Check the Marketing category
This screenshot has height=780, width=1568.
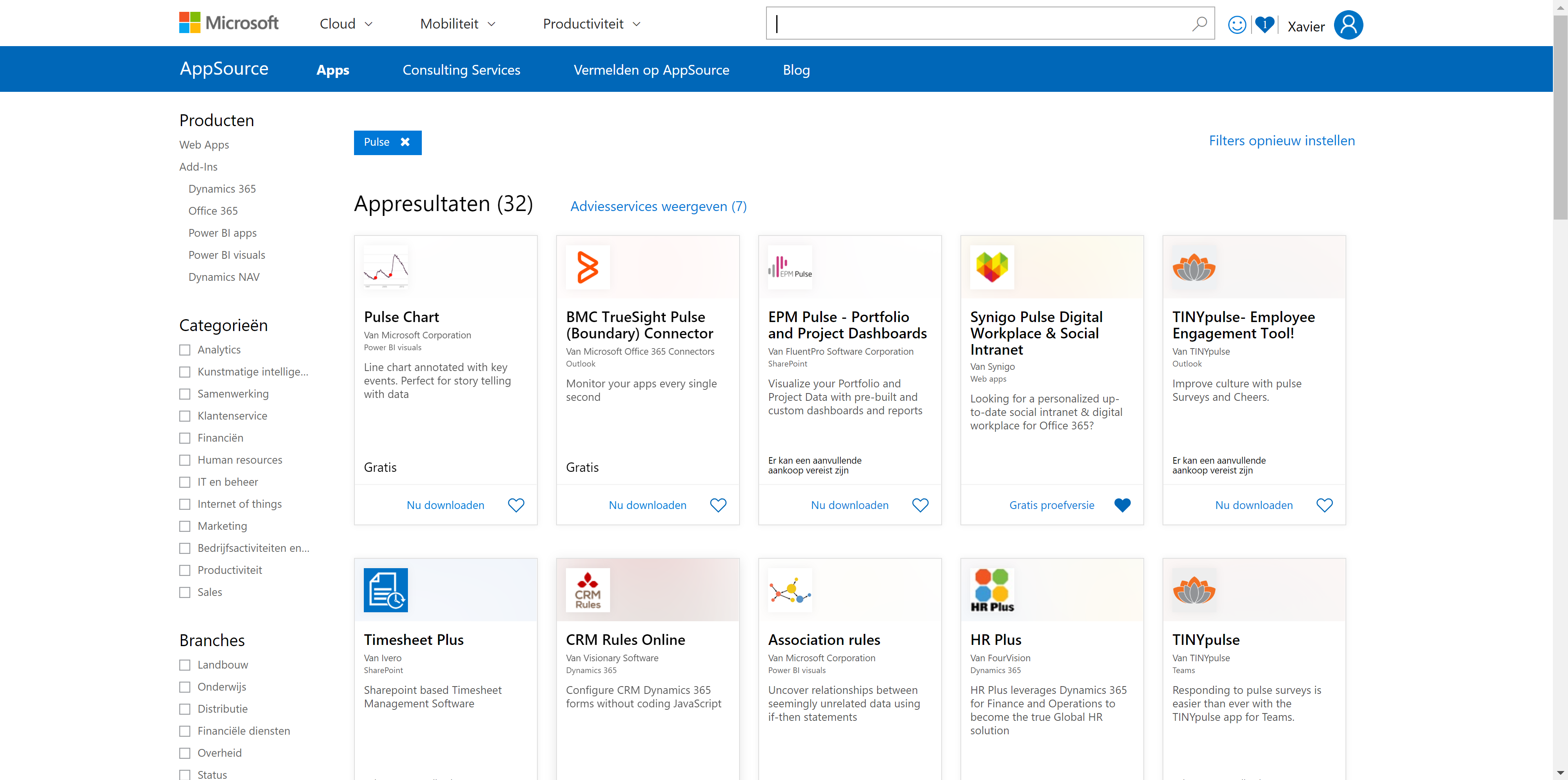(x=185, y=526)
